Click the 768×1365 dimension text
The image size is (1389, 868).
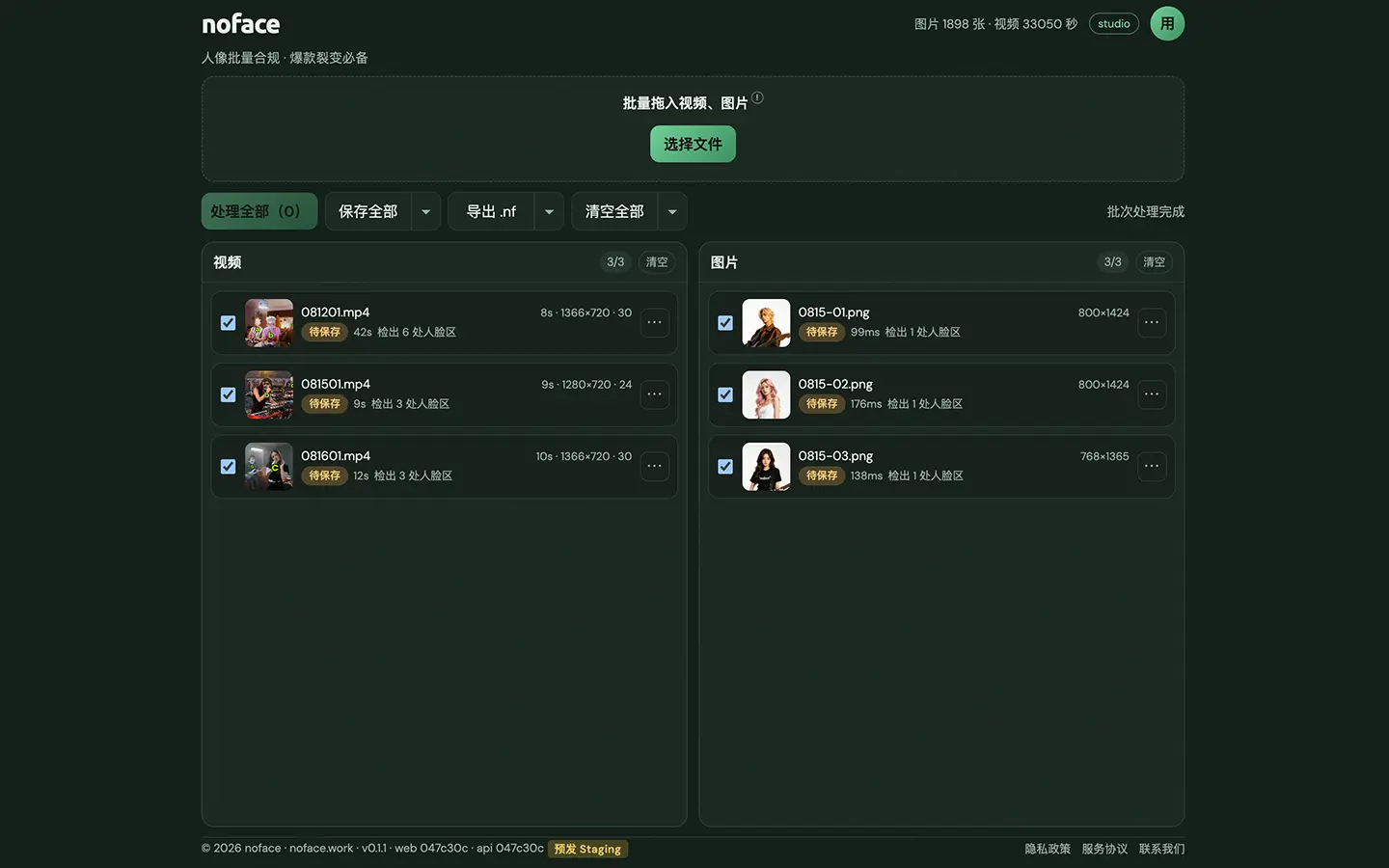coord(1104,456)
